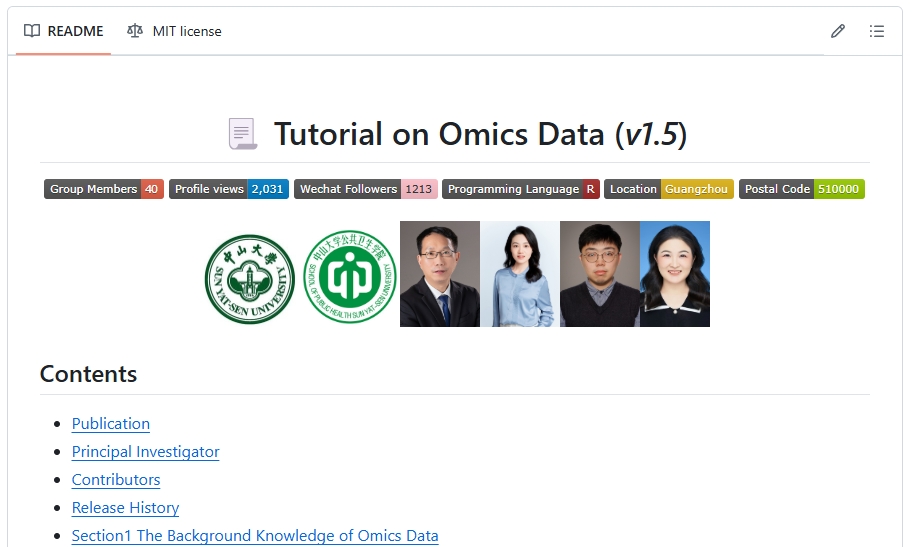Open the Release History link

125,508
